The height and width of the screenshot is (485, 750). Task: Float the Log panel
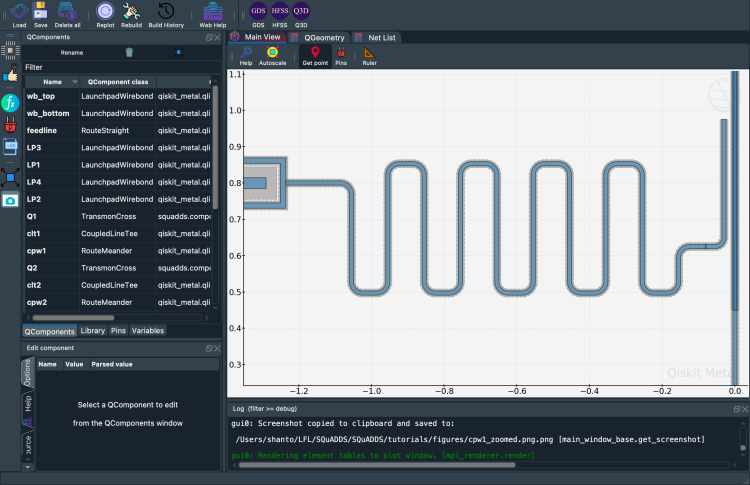pyautogui.click(x=737, y=409)
